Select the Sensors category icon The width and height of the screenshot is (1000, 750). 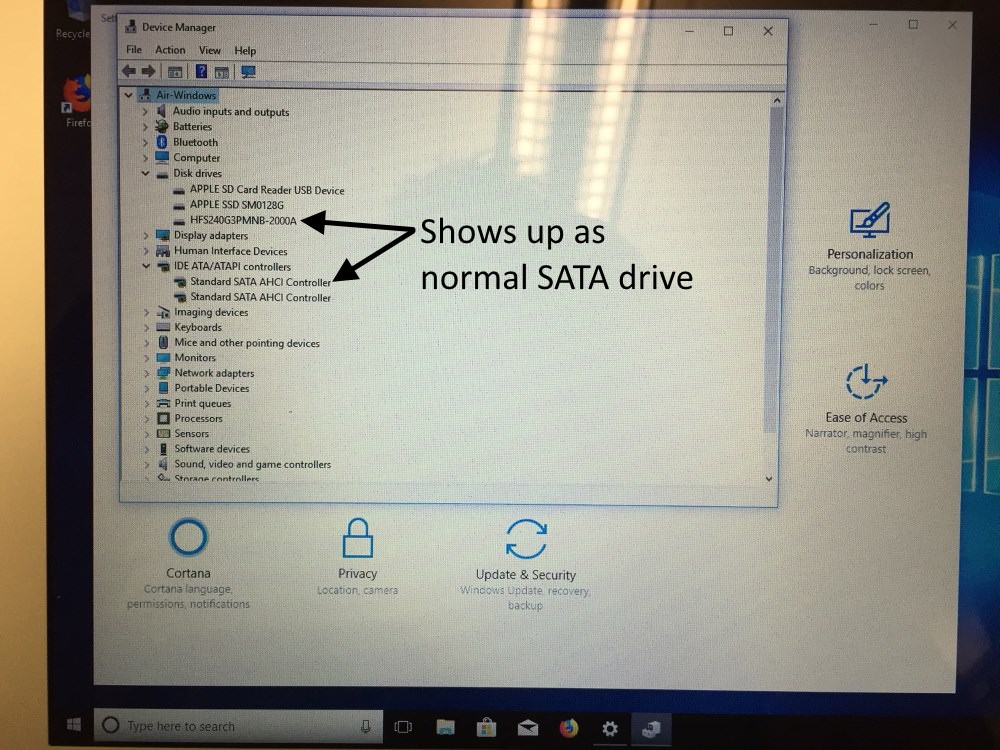pos(164,434)
